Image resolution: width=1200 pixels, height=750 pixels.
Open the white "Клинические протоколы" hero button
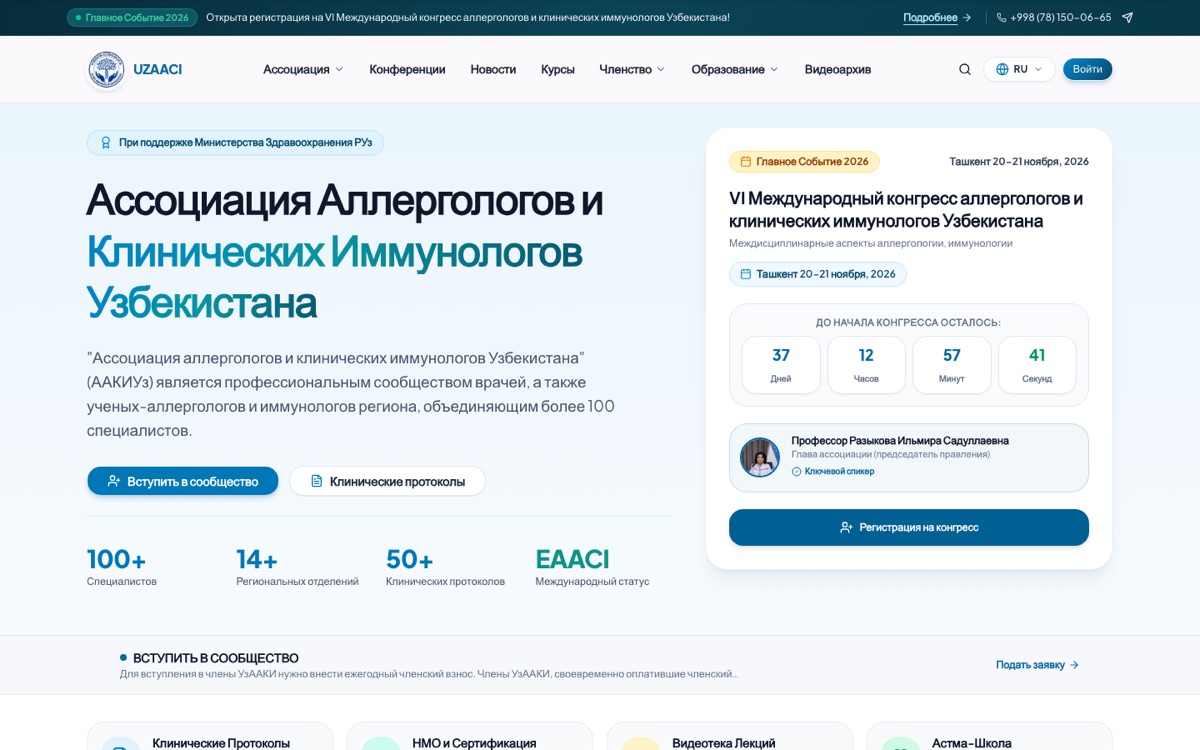387,481
